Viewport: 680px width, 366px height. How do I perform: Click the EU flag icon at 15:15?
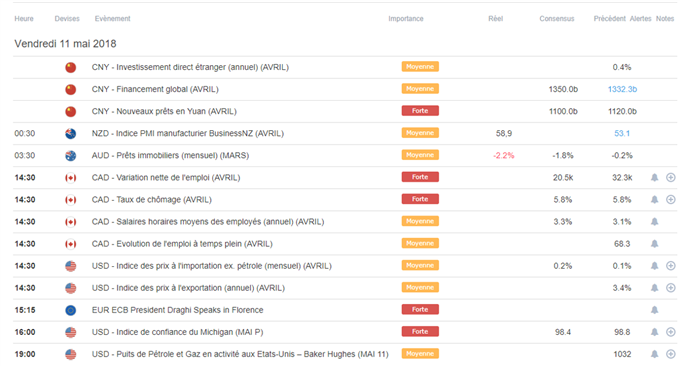pyautogui.click(x=71, y=310)
